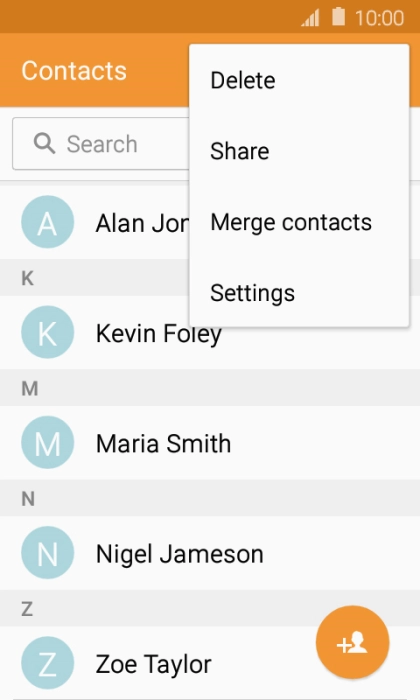Image resolution: width=420 pixels, height=700 pixels.
Task: Open Kevin Foley's round K avatar
Action: point(47,332)
